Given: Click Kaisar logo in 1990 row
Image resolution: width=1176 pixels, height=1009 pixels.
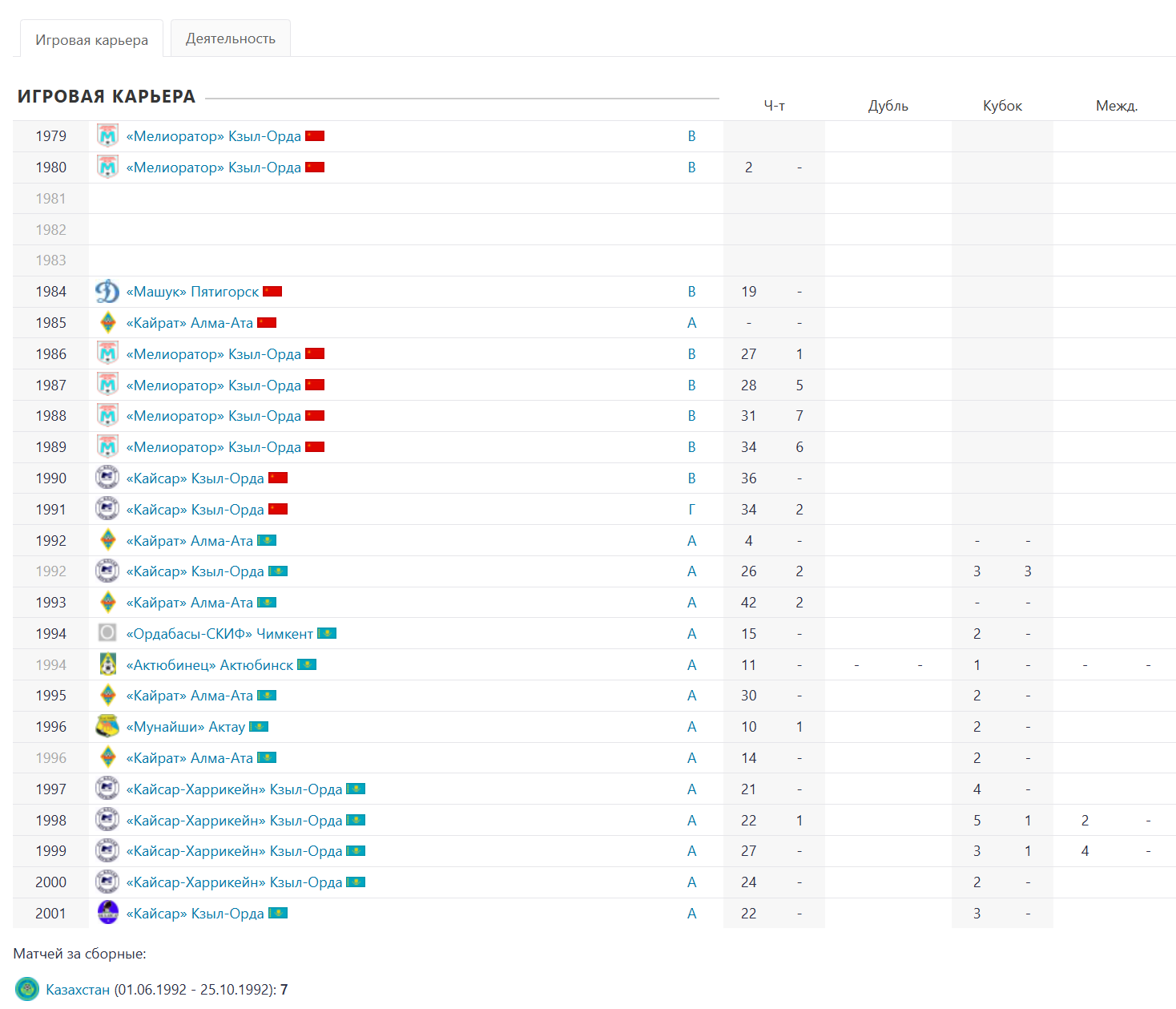Looking at the screenshot, I should pyautogui.click(x=107, y=478).
